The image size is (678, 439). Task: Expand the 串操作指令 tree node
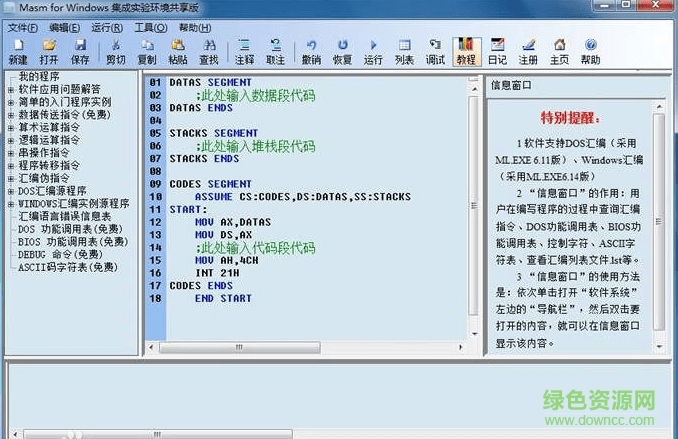click(x=11, y=153)
